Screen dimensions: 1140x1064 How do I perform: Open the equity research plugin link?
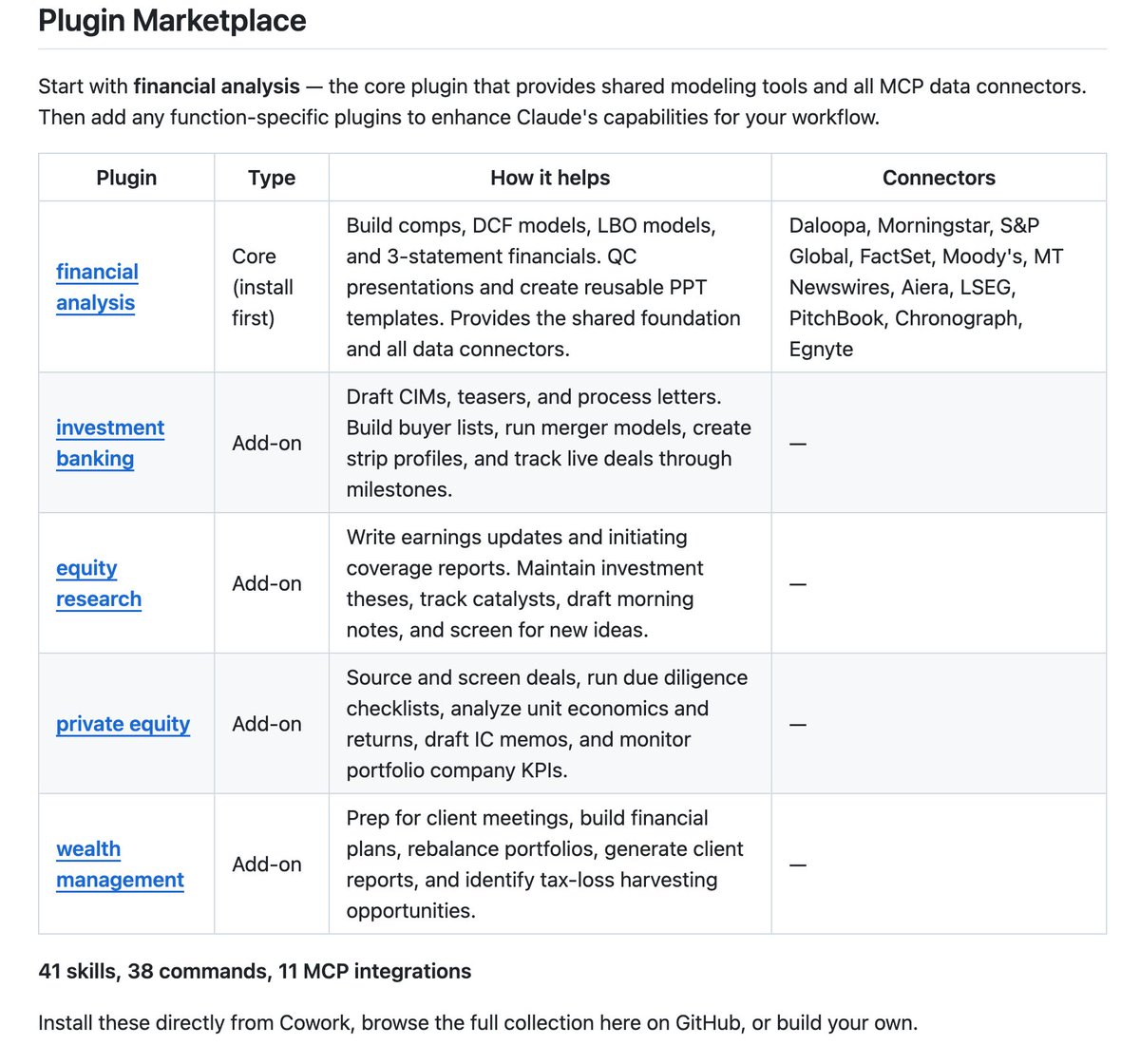click(x=99, y=583)
